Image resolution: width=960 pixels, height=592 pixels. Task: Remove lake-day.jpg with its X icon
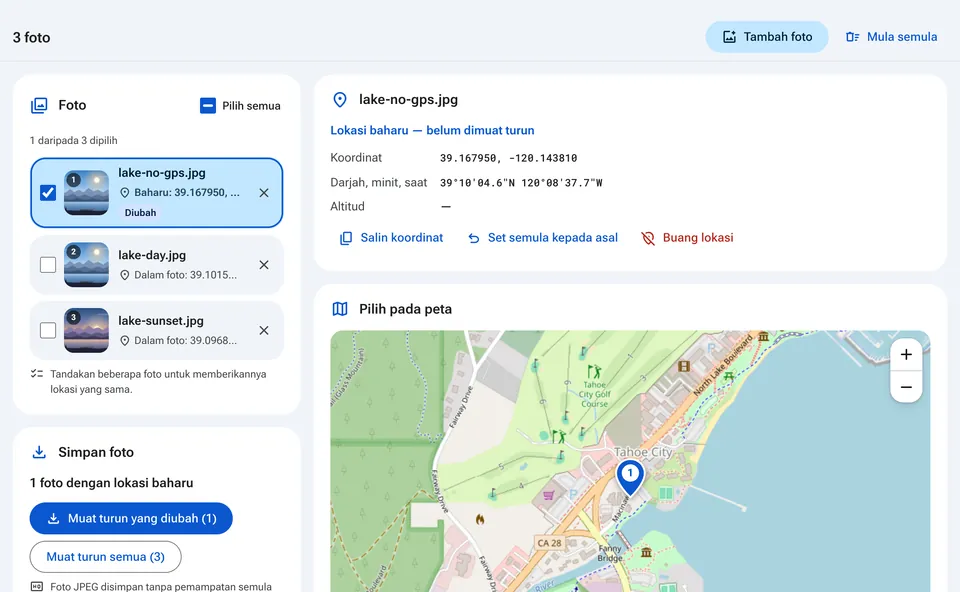click(264, 265)
